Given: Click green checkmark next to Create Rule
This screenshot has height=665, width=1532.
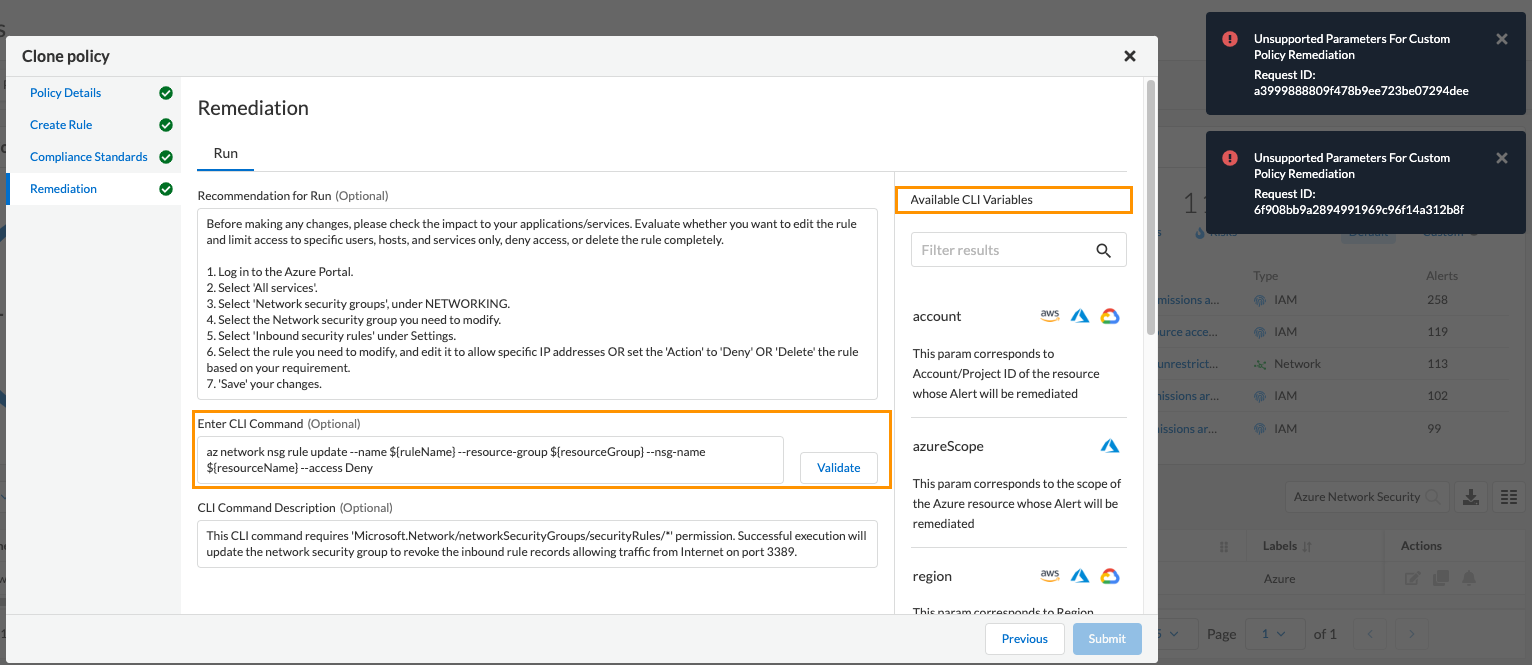Looking at the screenshot, I should 166,125.
